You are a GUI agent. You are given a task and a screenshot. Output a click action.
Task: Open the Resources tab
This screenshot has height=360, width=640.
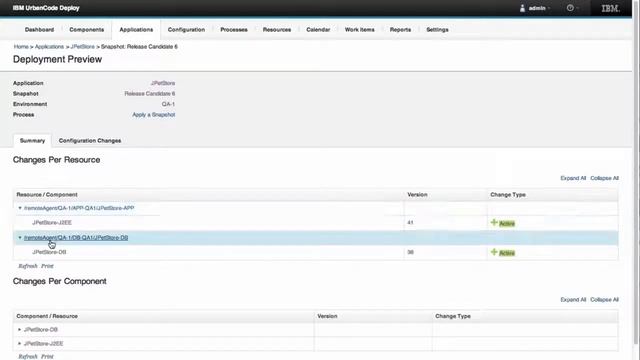coord(277,30)
